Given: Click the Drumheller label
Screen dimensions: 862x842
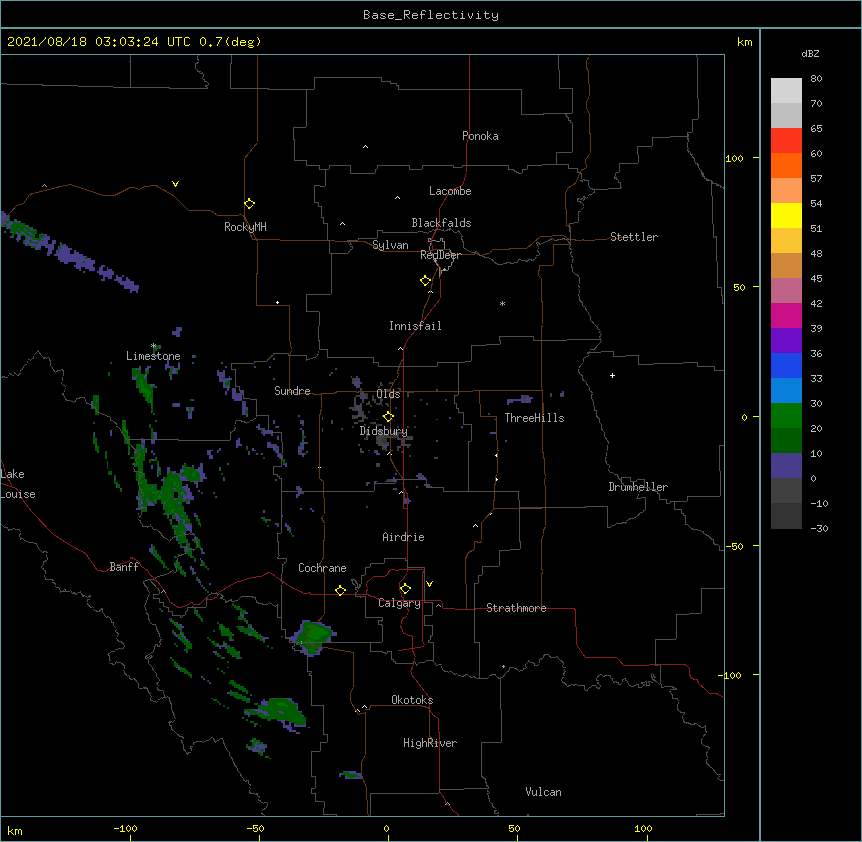Looking at the screenshot, I should point(638,487).
